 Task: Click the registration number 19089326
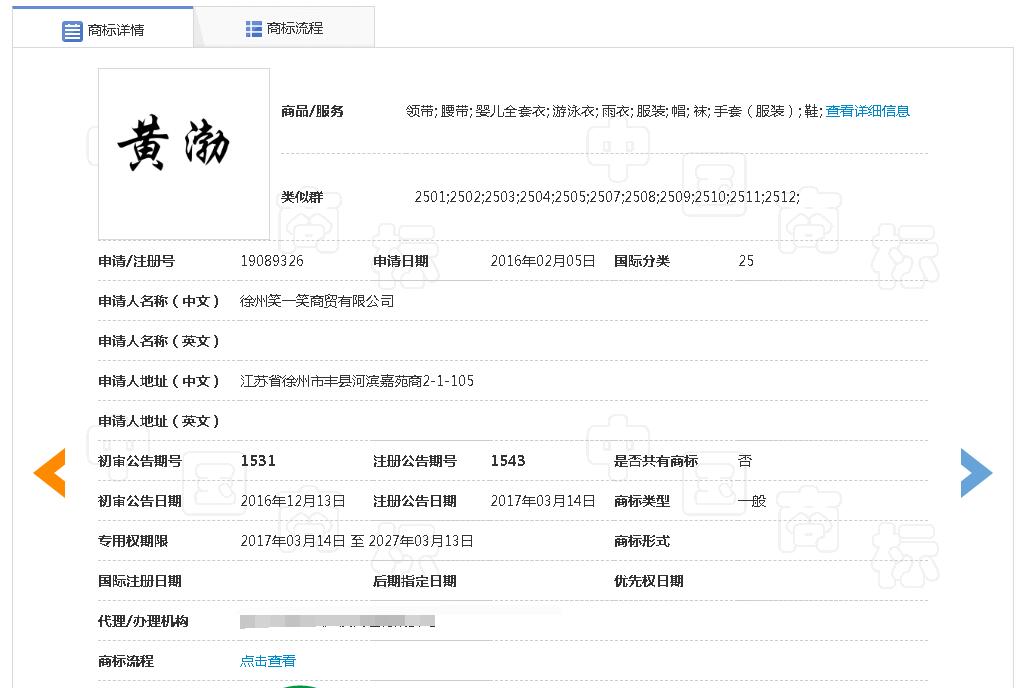(x=272, y=261)
